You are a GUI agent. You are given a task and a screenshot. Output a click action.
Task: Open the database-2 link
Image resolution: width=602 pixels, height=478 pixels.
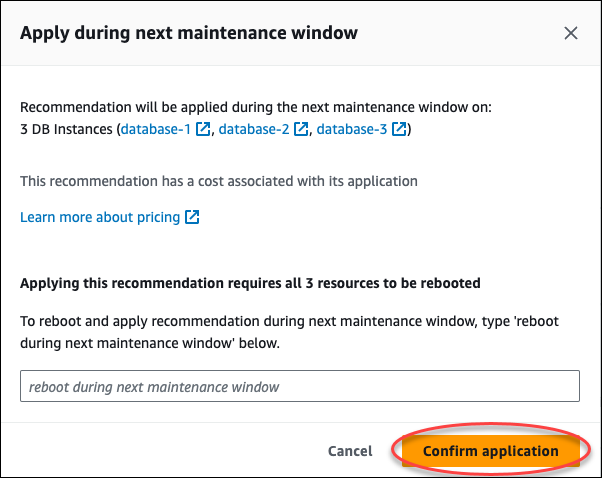[x=254, y=129]
